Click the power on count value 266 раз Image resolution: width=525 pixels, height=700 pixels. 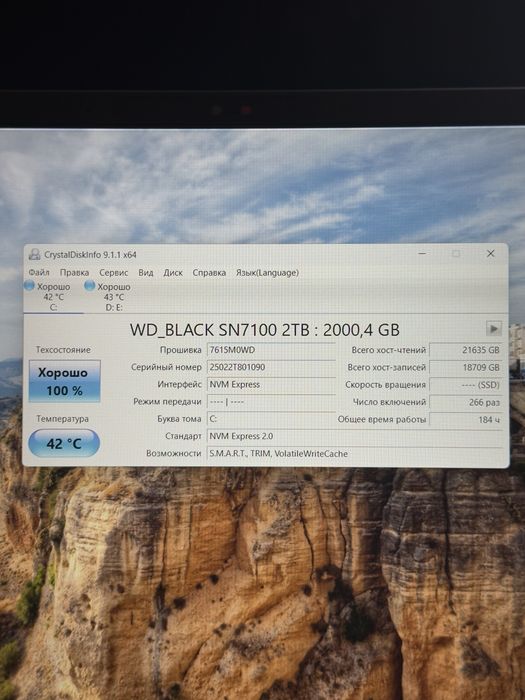[x=466, y=402]
